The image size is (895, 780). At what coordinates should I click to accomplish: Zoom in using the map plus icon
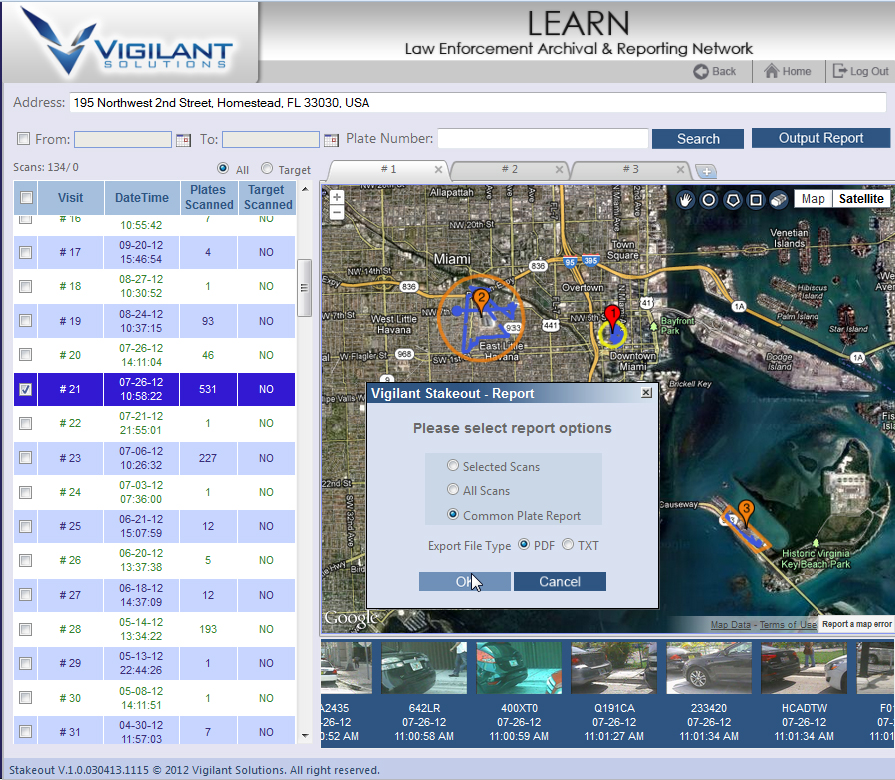(336, 195)
